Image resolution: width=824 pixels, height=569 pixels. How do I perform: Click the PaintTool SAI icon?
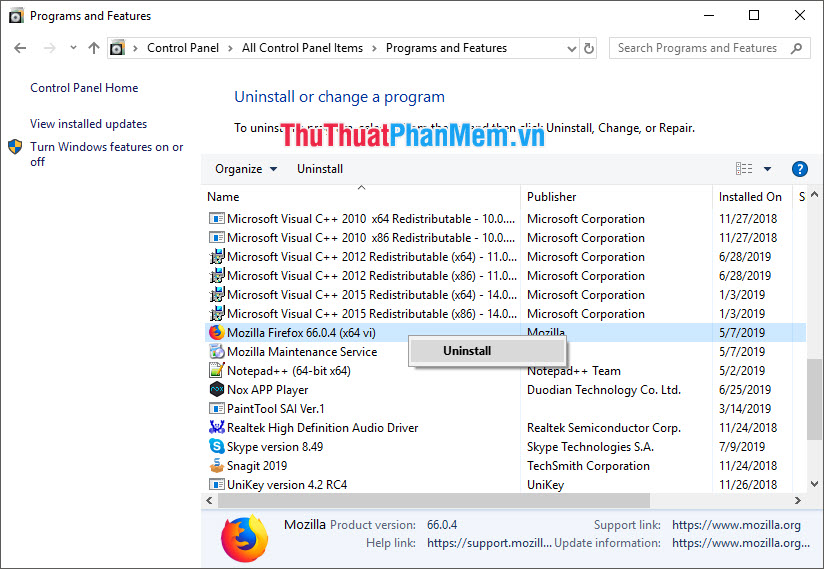(x=217, y=408)
